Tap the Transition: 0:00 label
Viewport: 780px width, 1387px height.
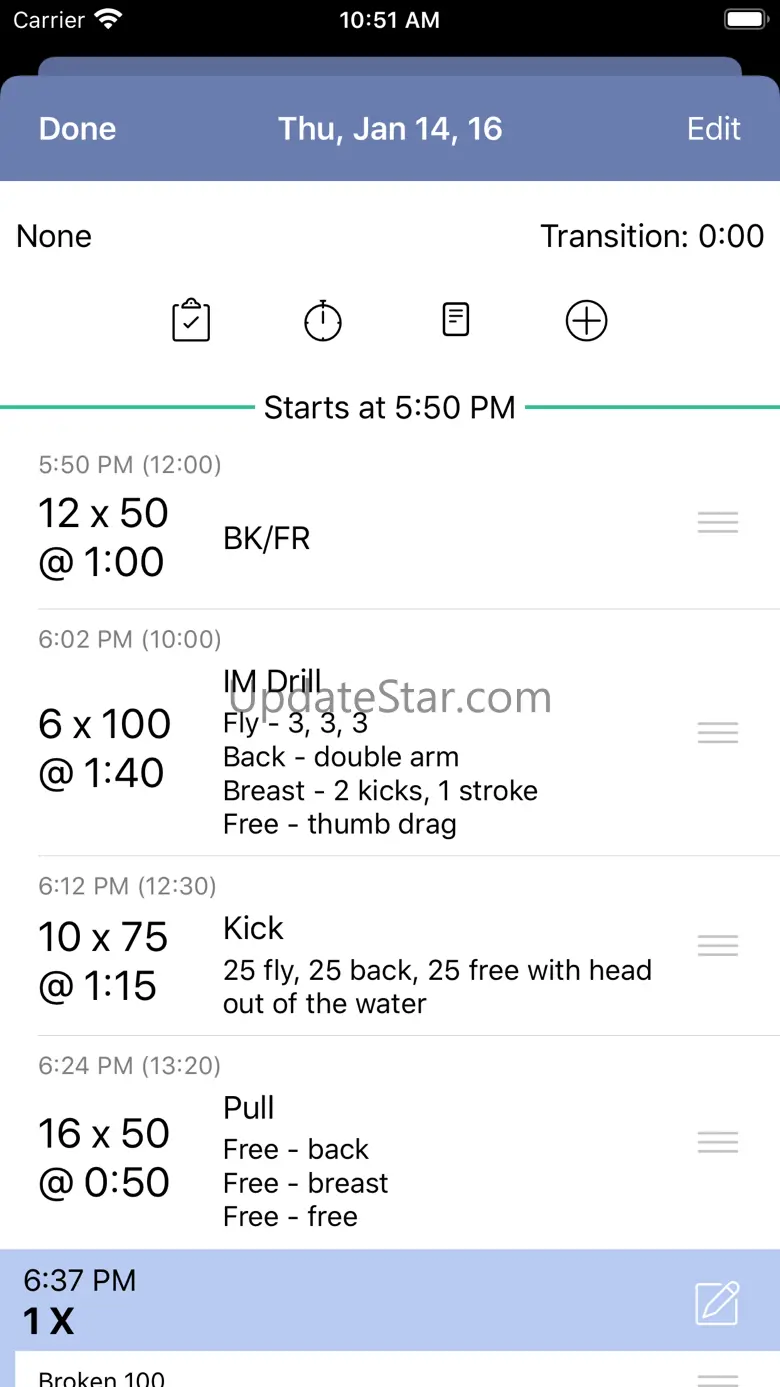coord(652,236)
